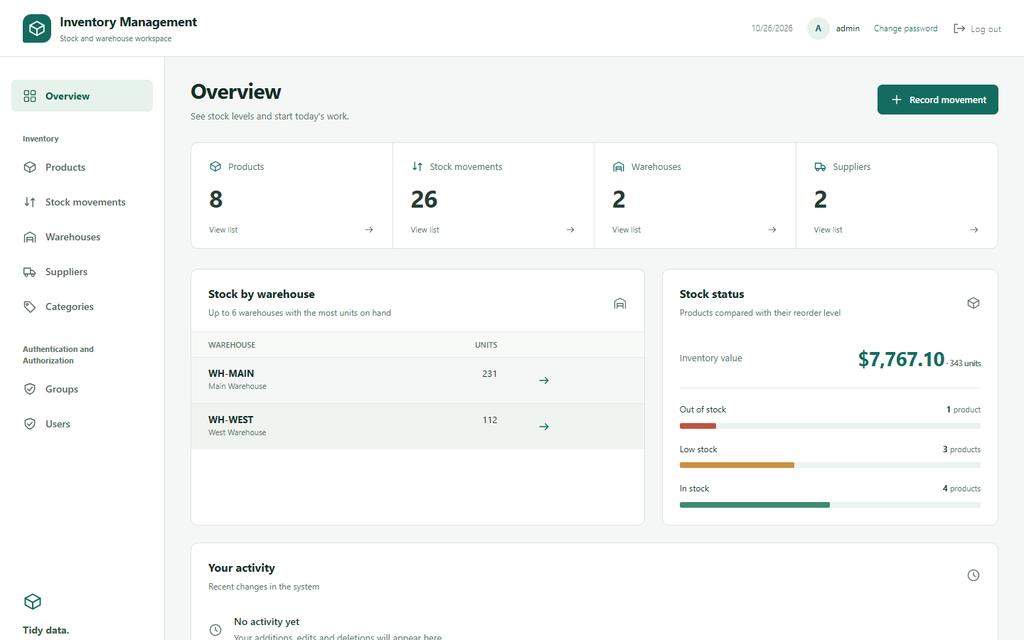
Task: Click the No activity yet message
Action: click(266, 622)
